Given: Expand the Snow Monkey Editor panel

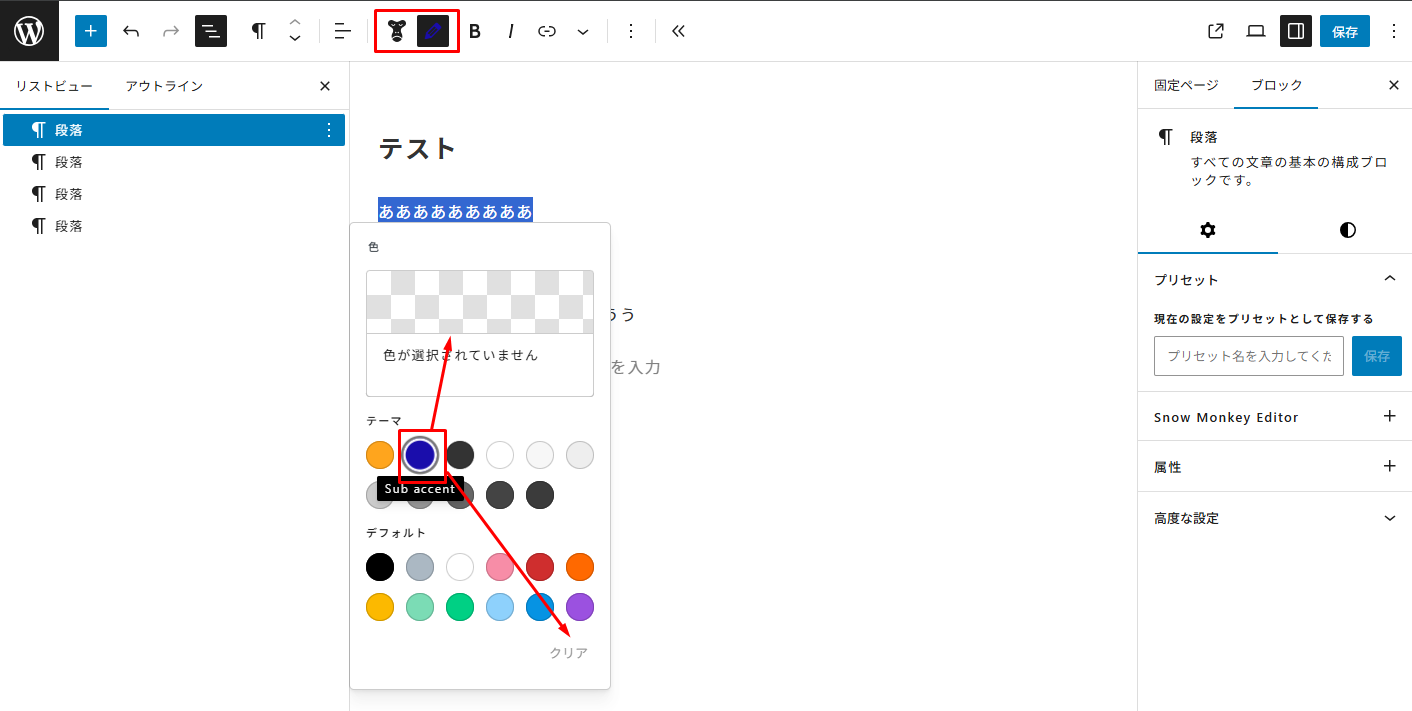Looking at the screenshot, I should pos(1388,417).
